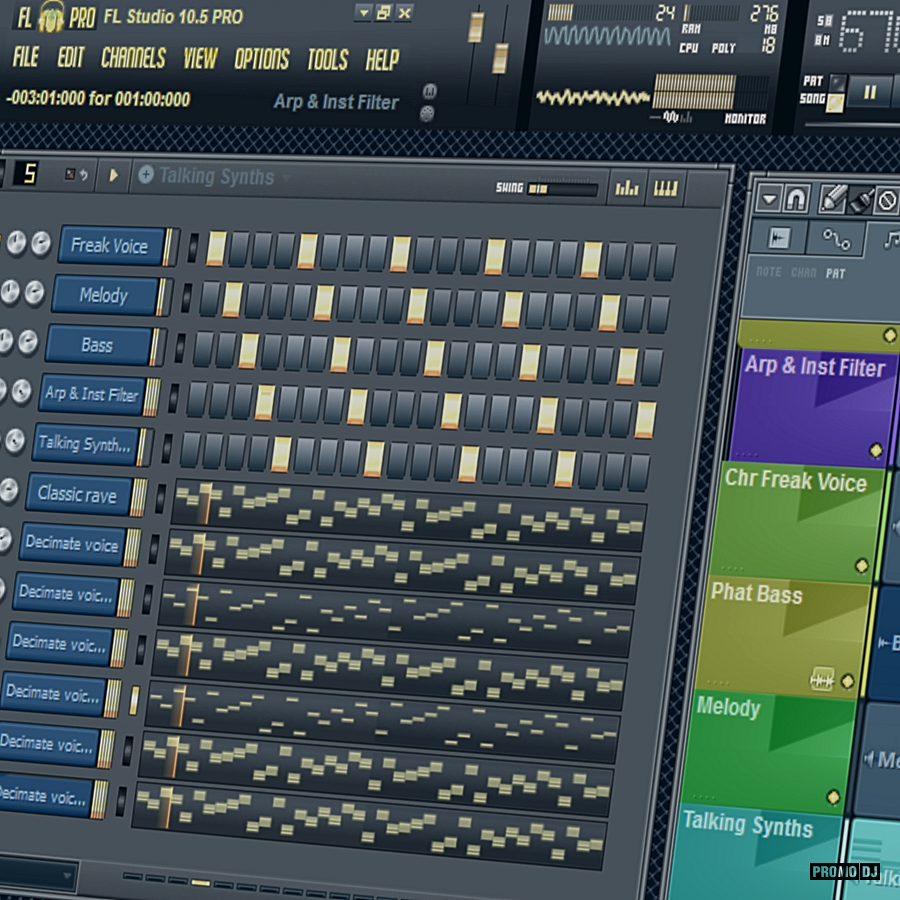Open Classic rave piano roll preview
Image resolution: width=900 pixels, height=900 pixels.
click(409, 511)
